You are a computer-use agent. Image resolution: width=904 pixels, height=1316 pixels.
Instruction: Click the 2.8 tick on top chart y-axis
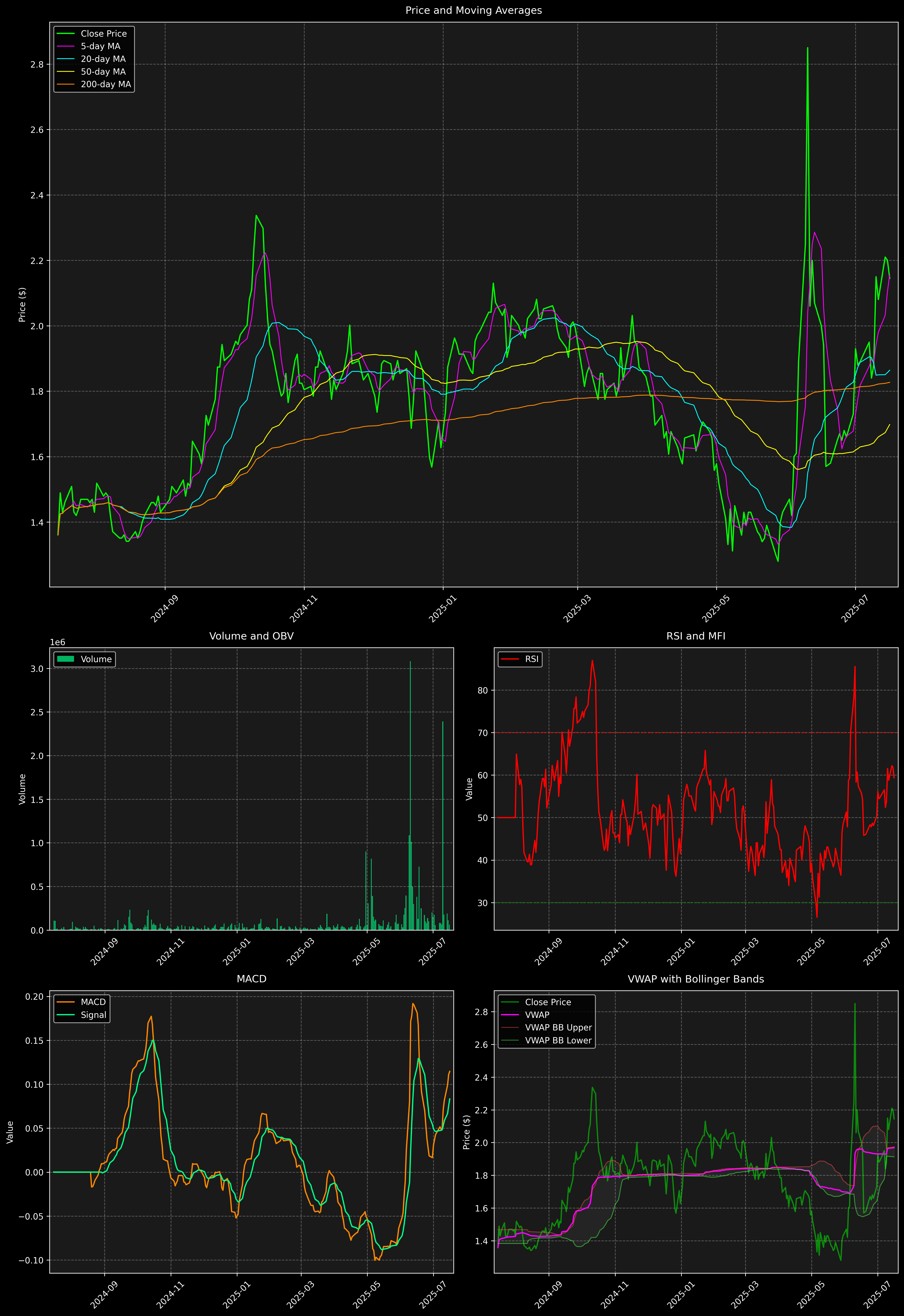37,65
